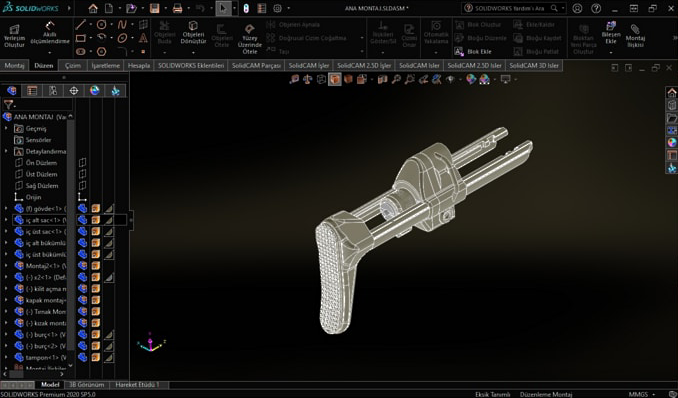The height and width of the screenshot is (398, 678).
Task: Toggle visibility of Sağ Düzlem plane in display pane
Action: click(x=82, y=186)
